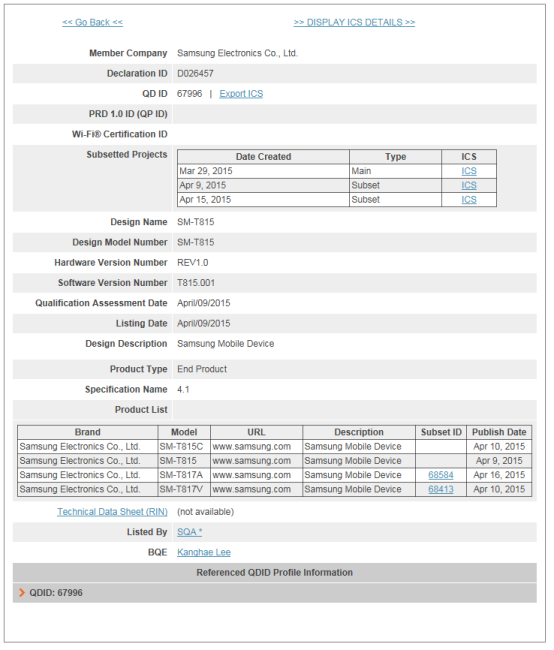Click the Subset ID column header

[x=441, y=432]
